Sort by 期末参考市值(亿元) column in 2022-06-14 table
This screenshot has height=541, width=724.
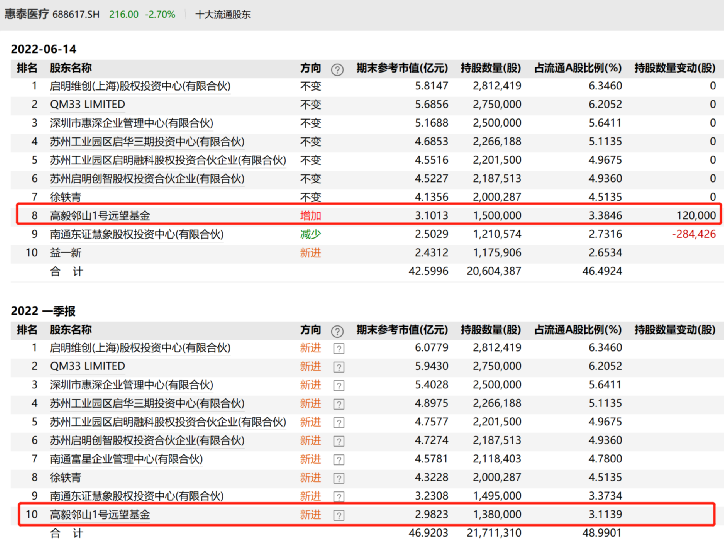pyautogui.click(x=400, y=69)
